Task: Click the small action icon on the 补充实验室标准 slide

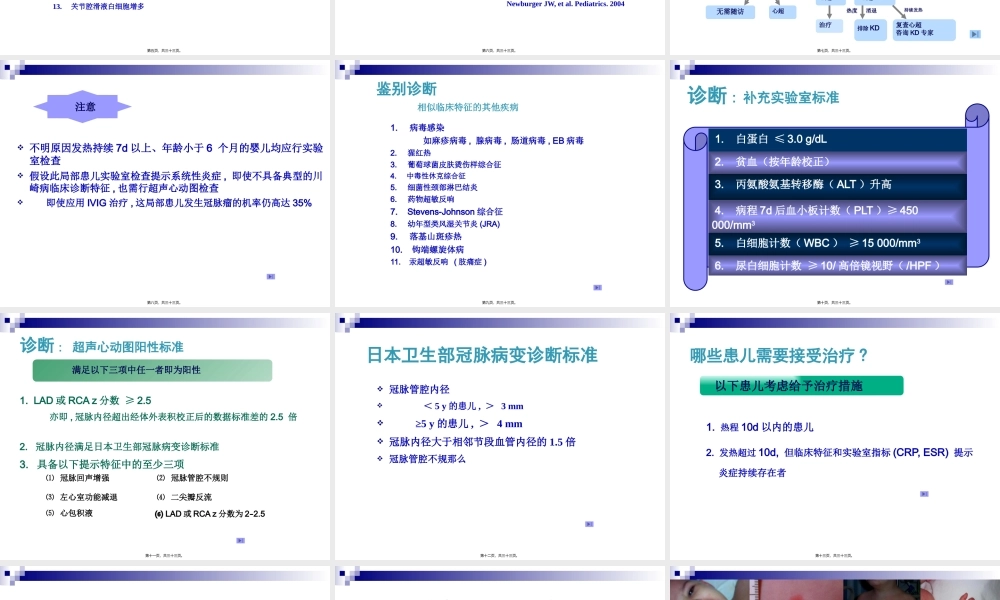Action: click(948, 282)
